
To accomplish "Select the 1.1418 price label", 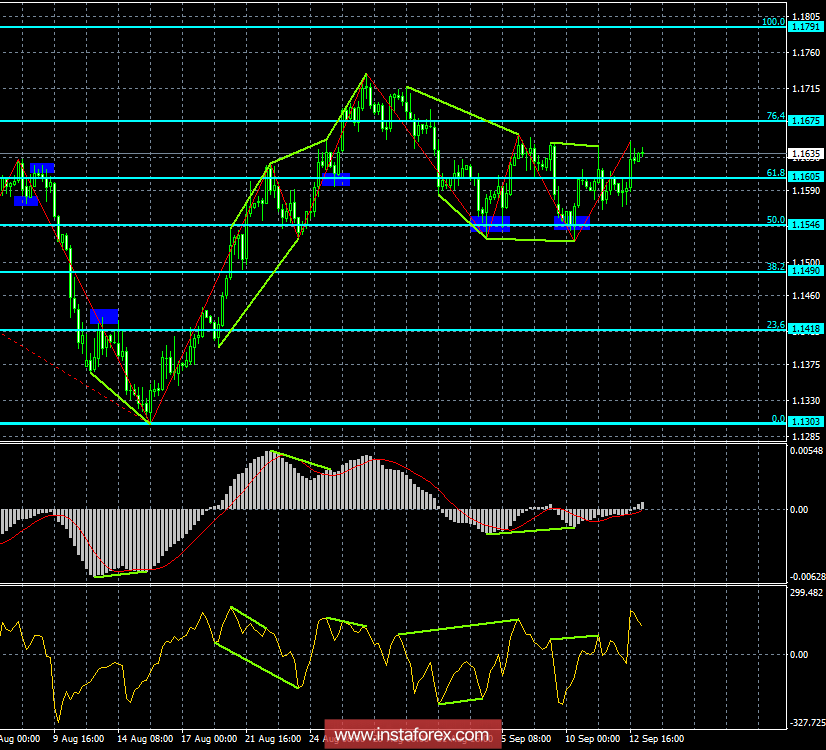I will pyautogui.click(x=805, y=330).
